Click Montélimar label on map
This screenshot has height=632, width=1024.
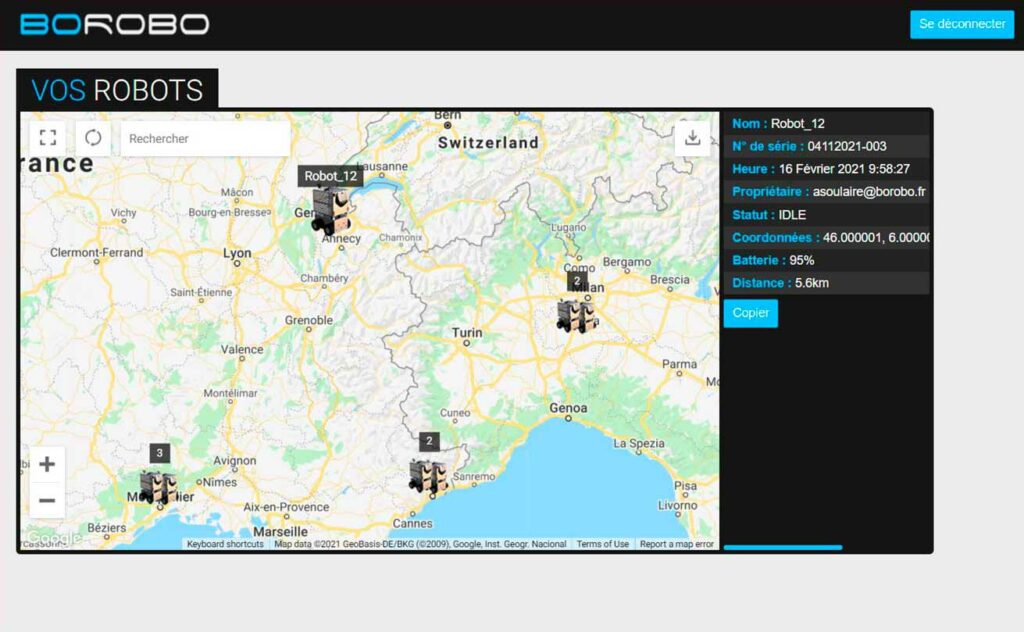coord(231,393)
